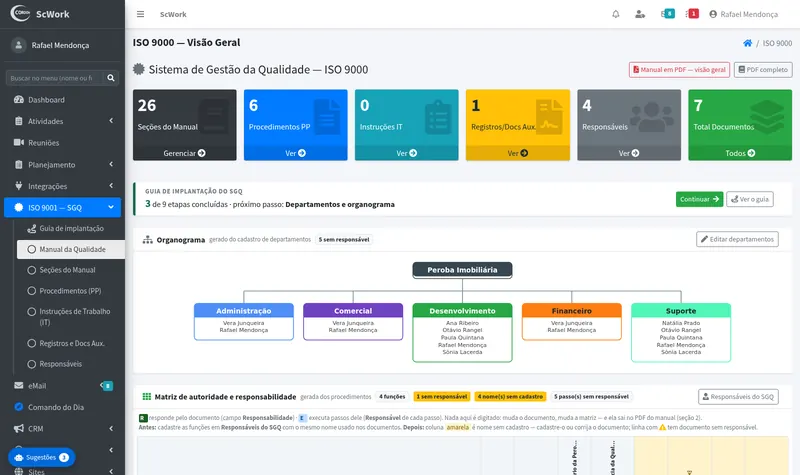Select Instruções de Trabalho (IT) item
The height and width of the screenshot is (475, 800).
click(x=70, y=317)
